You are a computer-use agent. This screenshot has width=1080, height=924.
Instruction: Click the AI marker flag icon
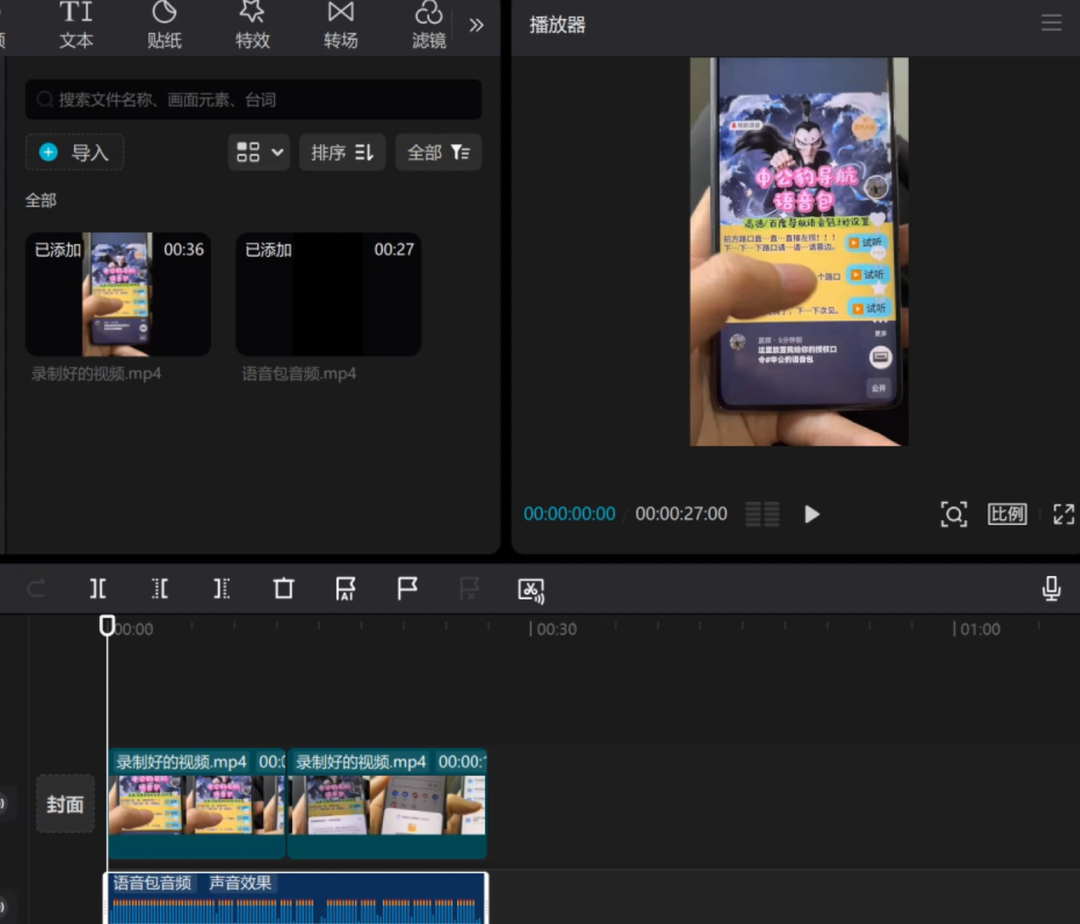[x=345, y=589]
